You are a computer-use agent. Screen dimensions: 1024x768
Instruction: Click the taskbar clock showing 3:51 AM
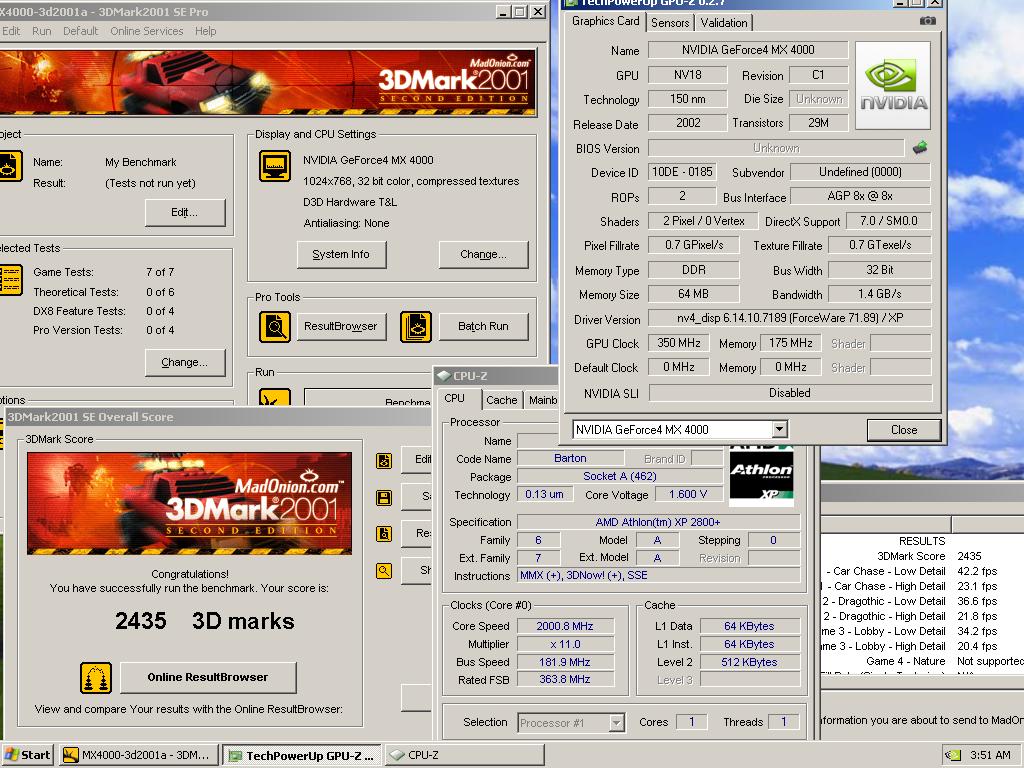(x=990, y=755)
